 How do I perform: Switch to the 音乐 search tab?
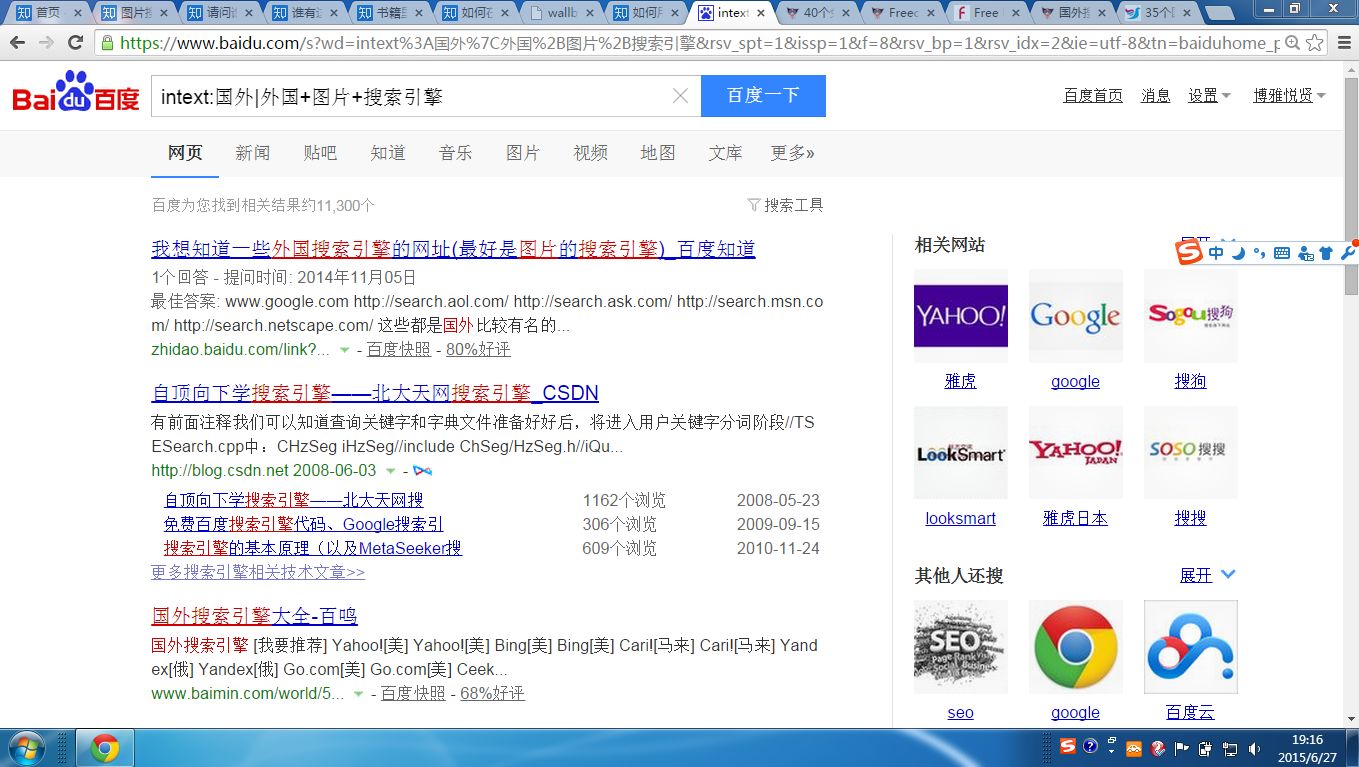click(455, 153)
